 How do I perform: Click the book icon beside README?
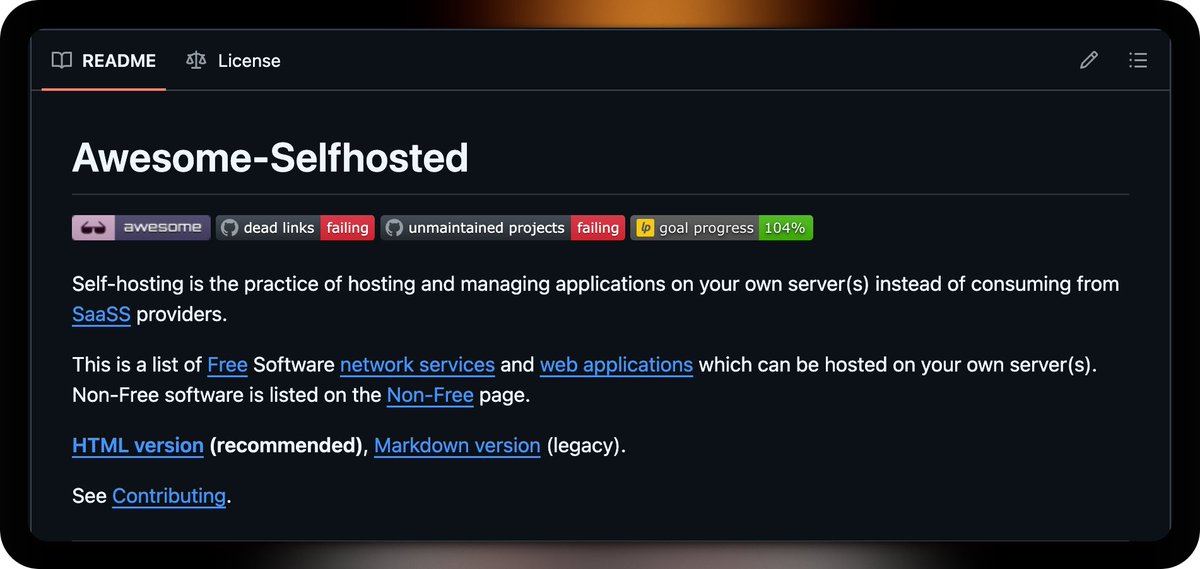tap(62, 61)
